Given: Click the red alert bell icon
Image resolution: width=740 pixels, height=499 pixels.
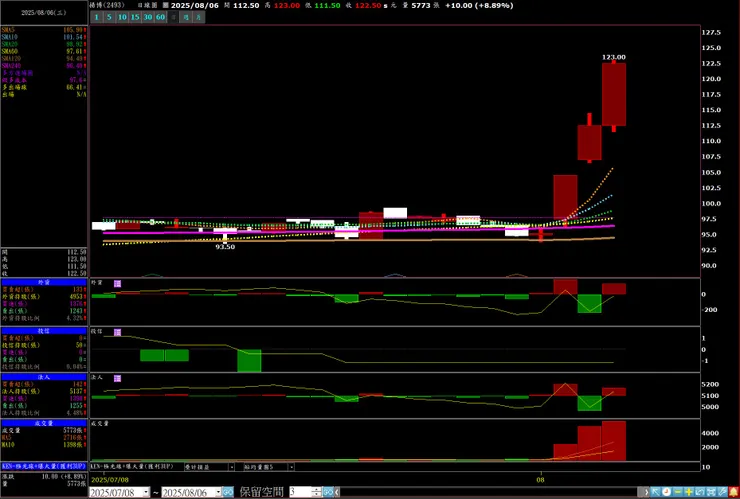Looking at the screenshot, I should (x=734, y=491).
